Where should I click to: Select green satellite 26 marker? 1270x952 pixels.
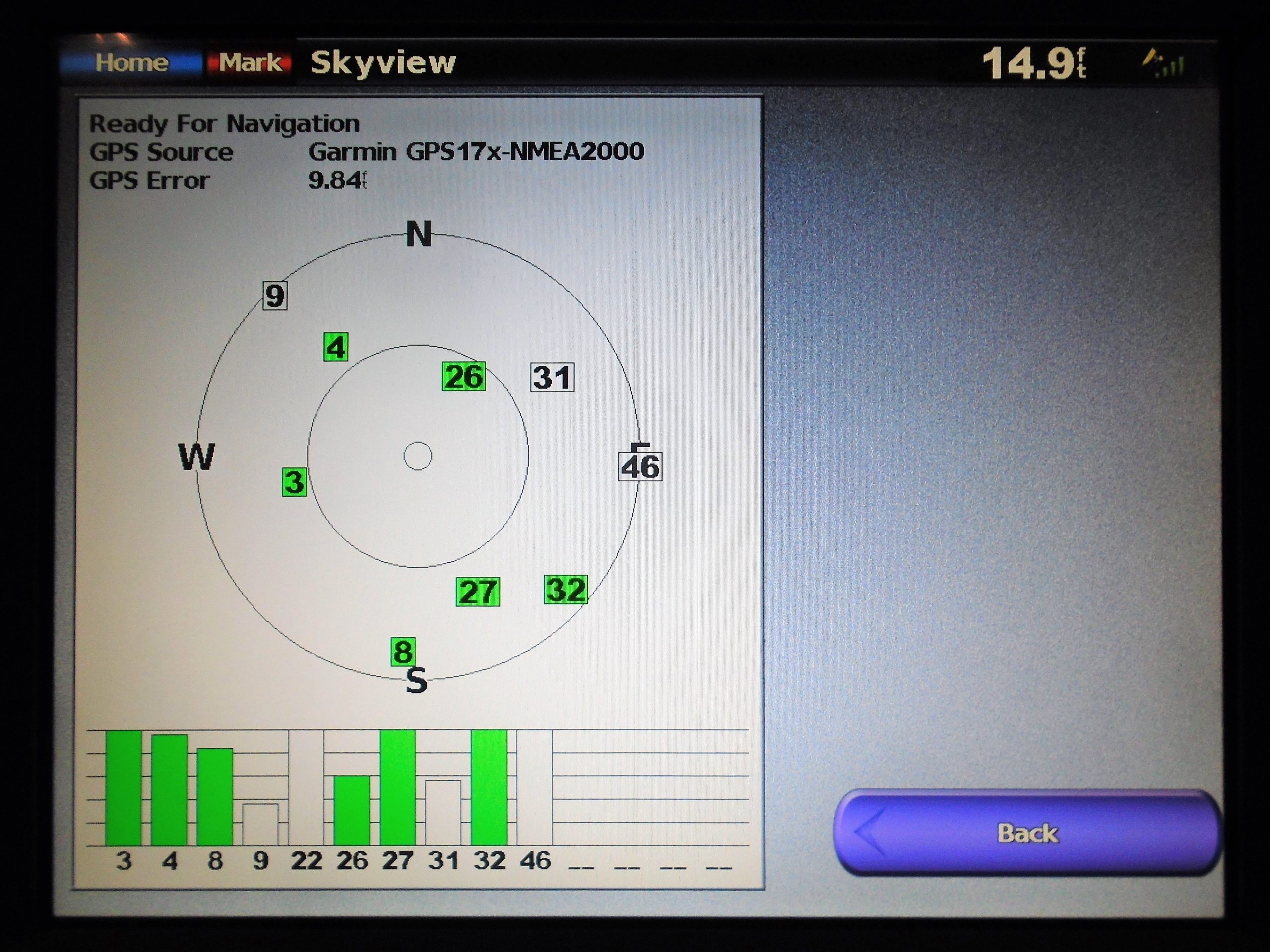463,376
